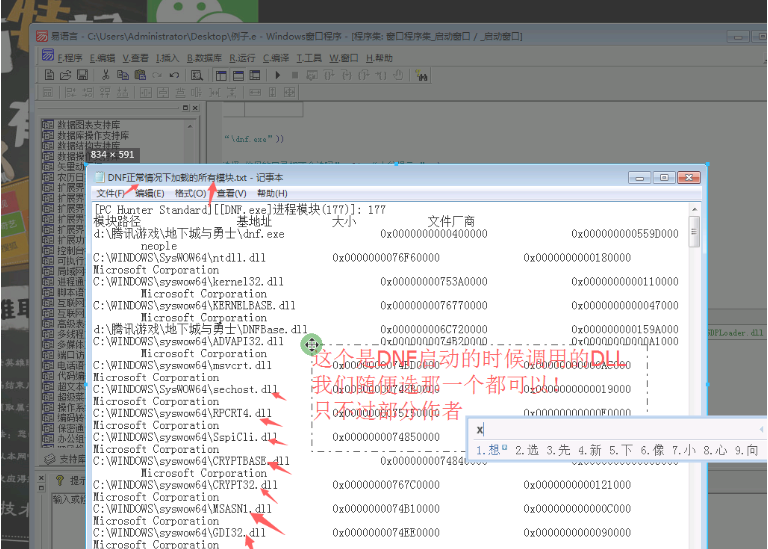
Task: Click the Find magnifier icon in the toolbar
Action: point(196,75)
